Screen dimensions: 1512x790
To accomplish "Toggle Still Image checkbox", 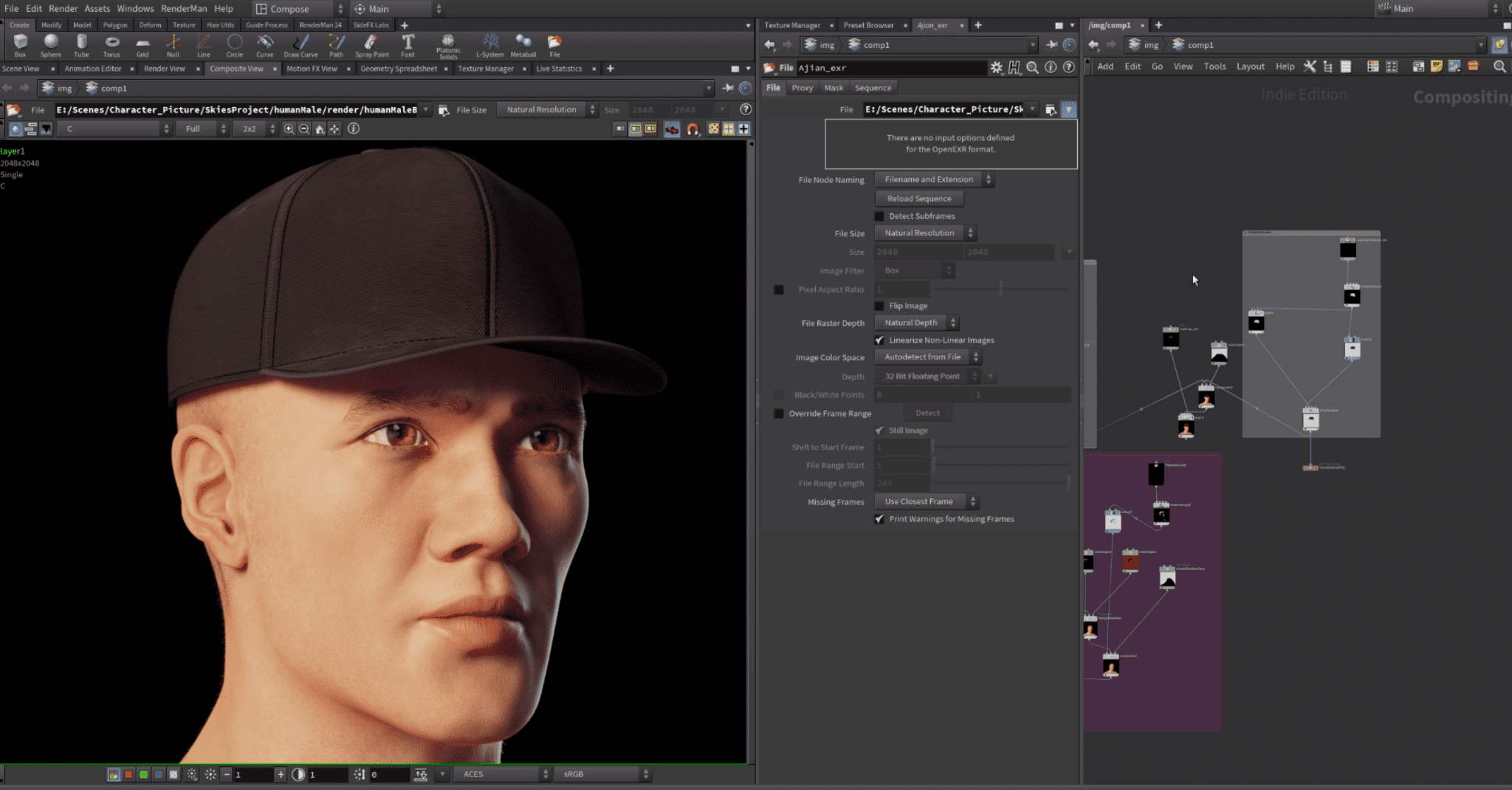I will pyautogui.click(x=879, y=430).
